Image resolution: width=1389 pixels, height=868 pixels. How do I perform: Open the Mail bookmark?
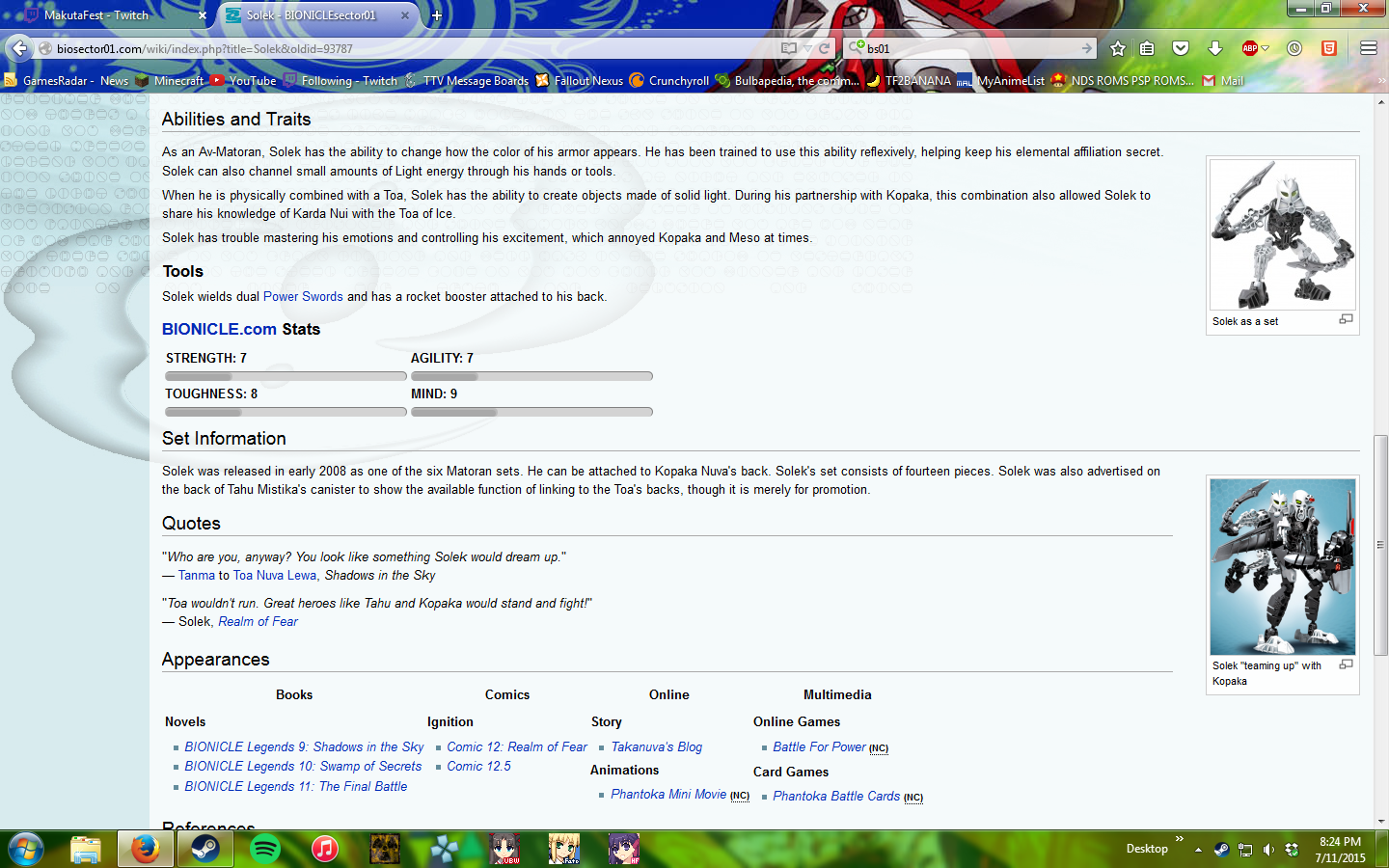pyautogui.click(x=1222, y=81)
